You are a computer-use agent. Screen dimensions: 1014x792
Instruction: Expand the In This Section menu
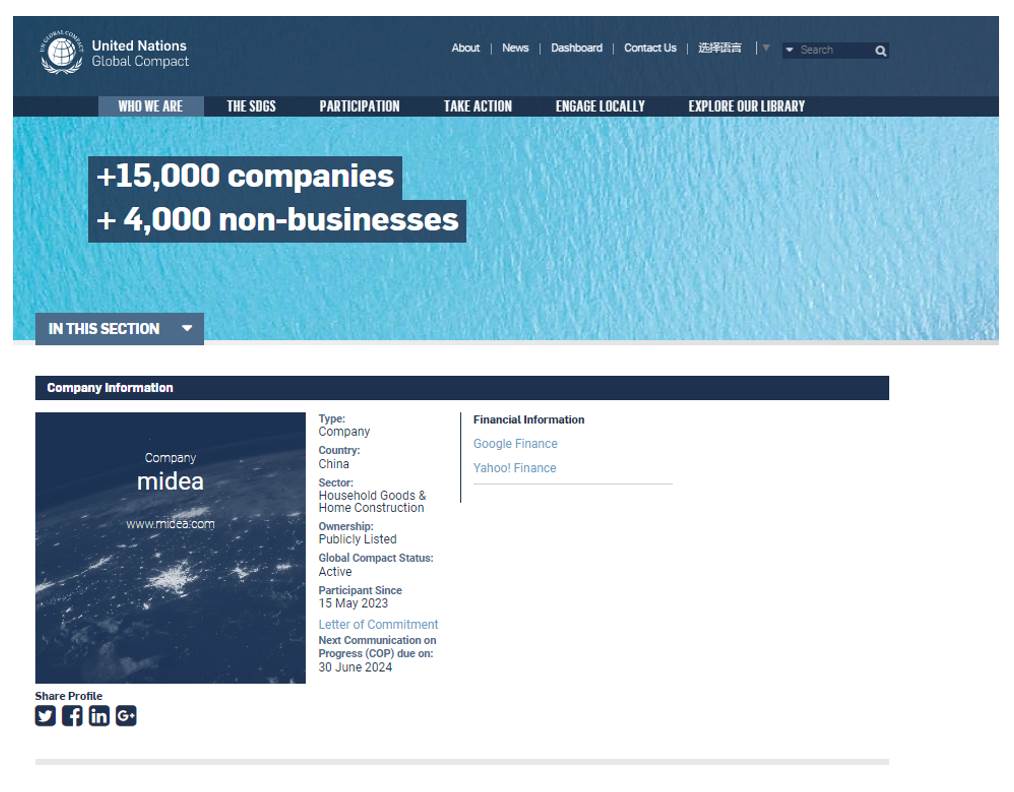point(120,329)
